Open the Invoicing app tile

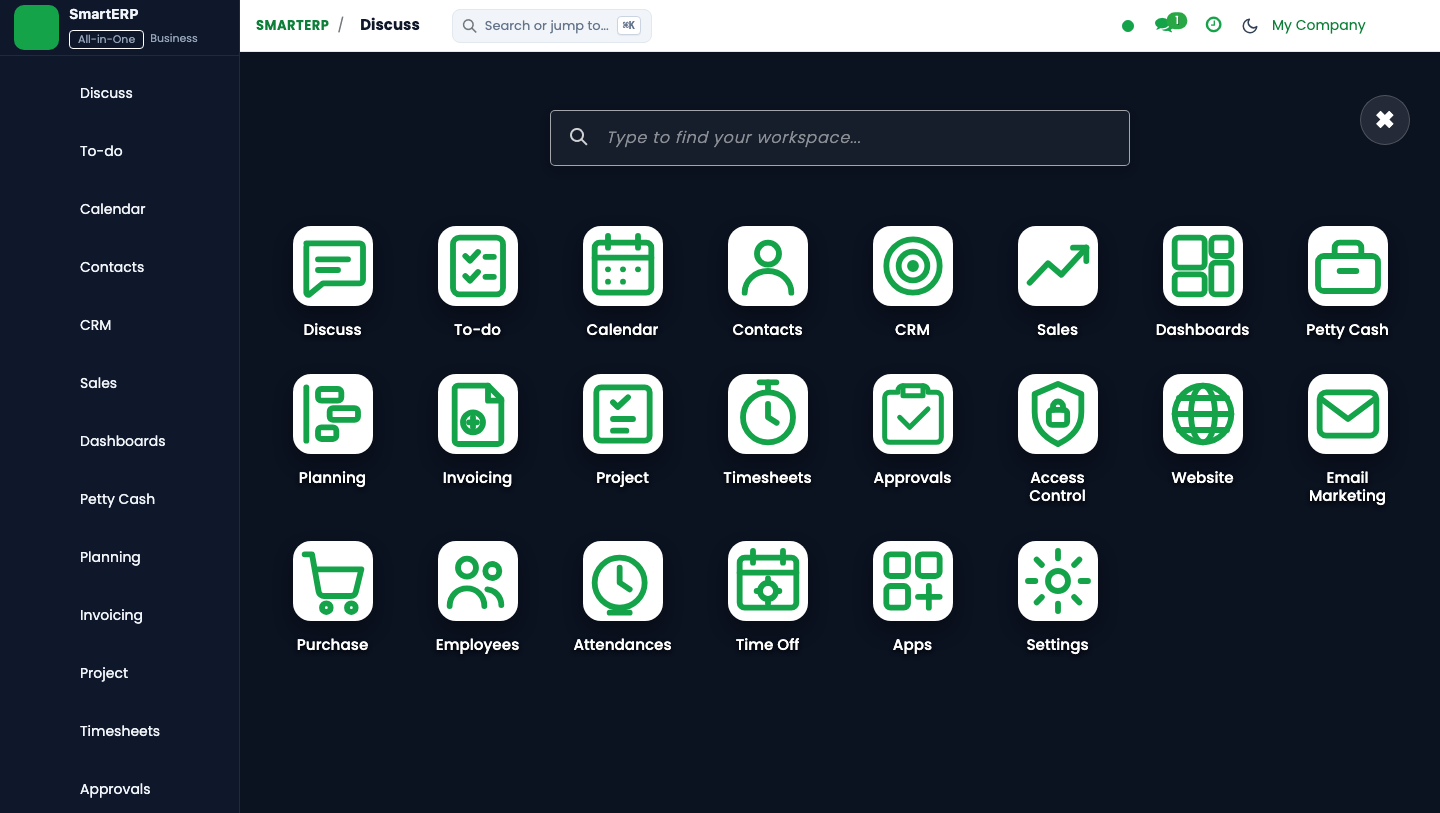click(x=478, y=414)
